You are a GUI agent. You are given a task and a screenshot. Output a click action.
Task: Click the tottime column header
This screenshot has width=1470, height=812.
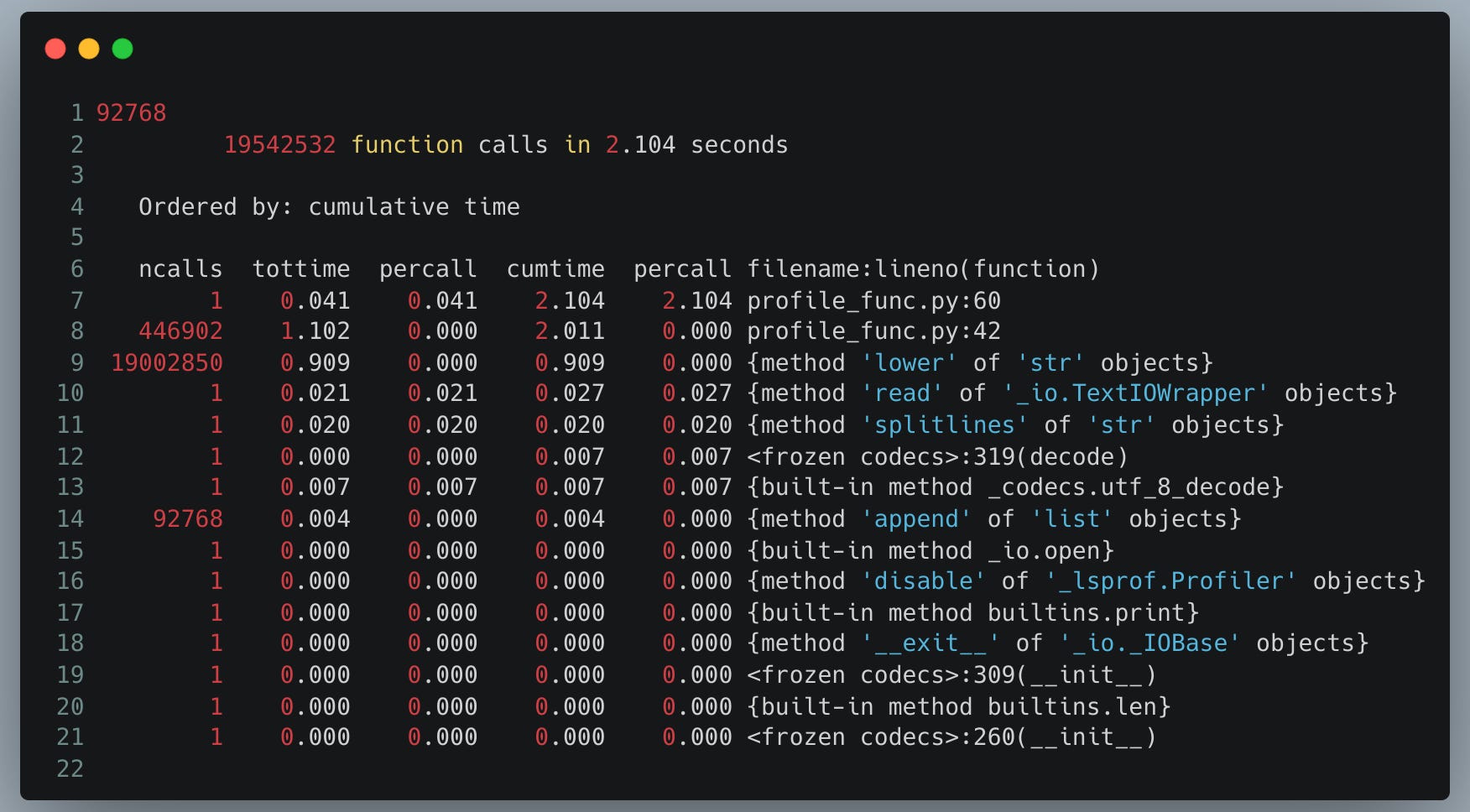[301, 269]
